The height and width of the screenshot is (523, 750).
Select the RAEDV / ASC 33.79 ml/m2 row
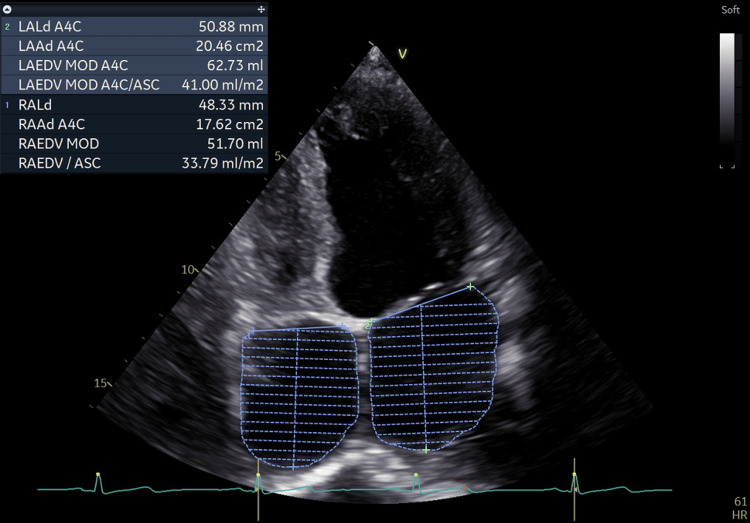tap(134, 163)
